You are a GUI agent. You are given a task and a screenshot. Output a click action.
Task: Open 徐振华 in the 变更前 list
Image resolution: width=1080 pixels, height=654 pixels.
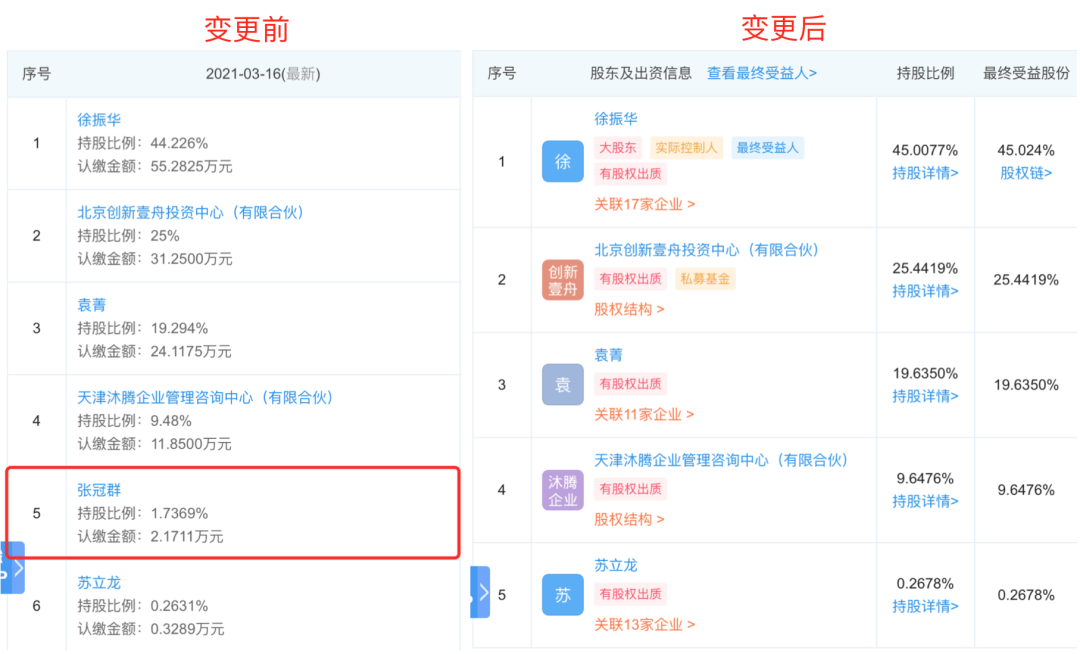(99, 120)
